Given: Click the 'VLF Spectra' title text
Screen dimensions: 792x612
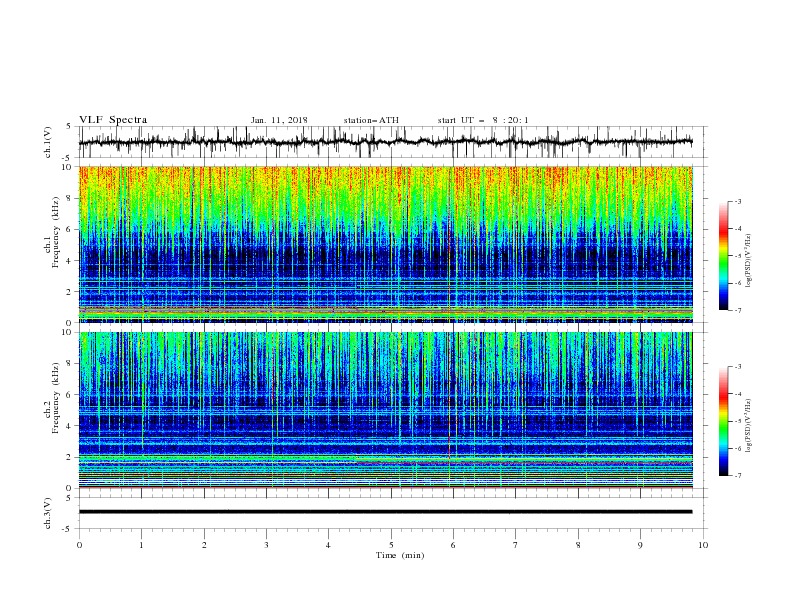Looking at the screenshot, I should pos(113,120).
